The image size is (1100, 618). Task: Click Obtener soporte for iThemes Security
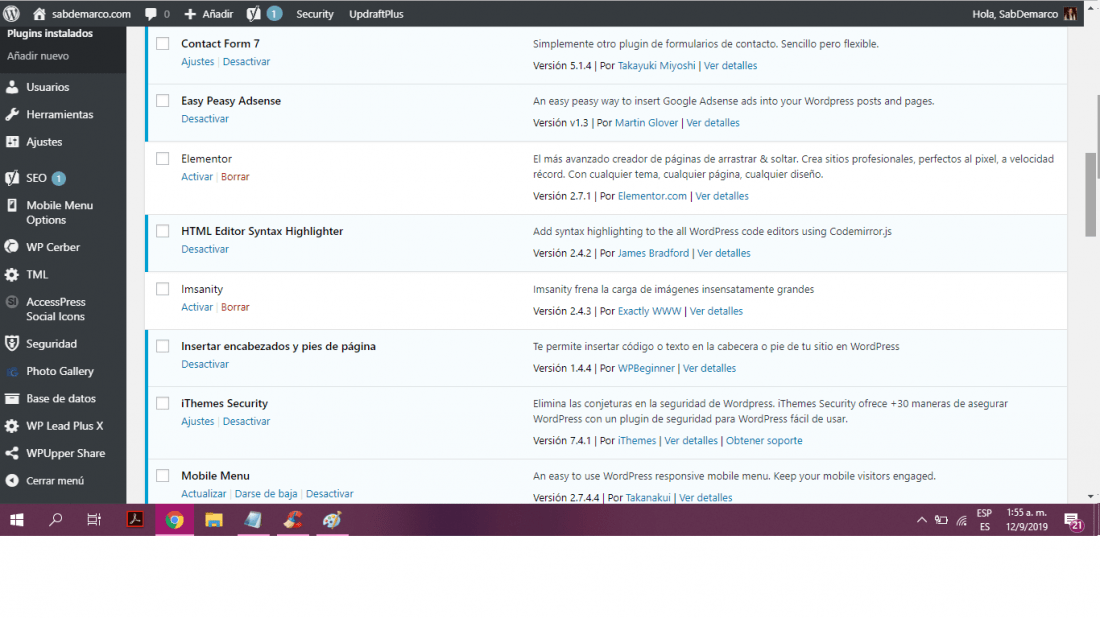tap(764, 441)
